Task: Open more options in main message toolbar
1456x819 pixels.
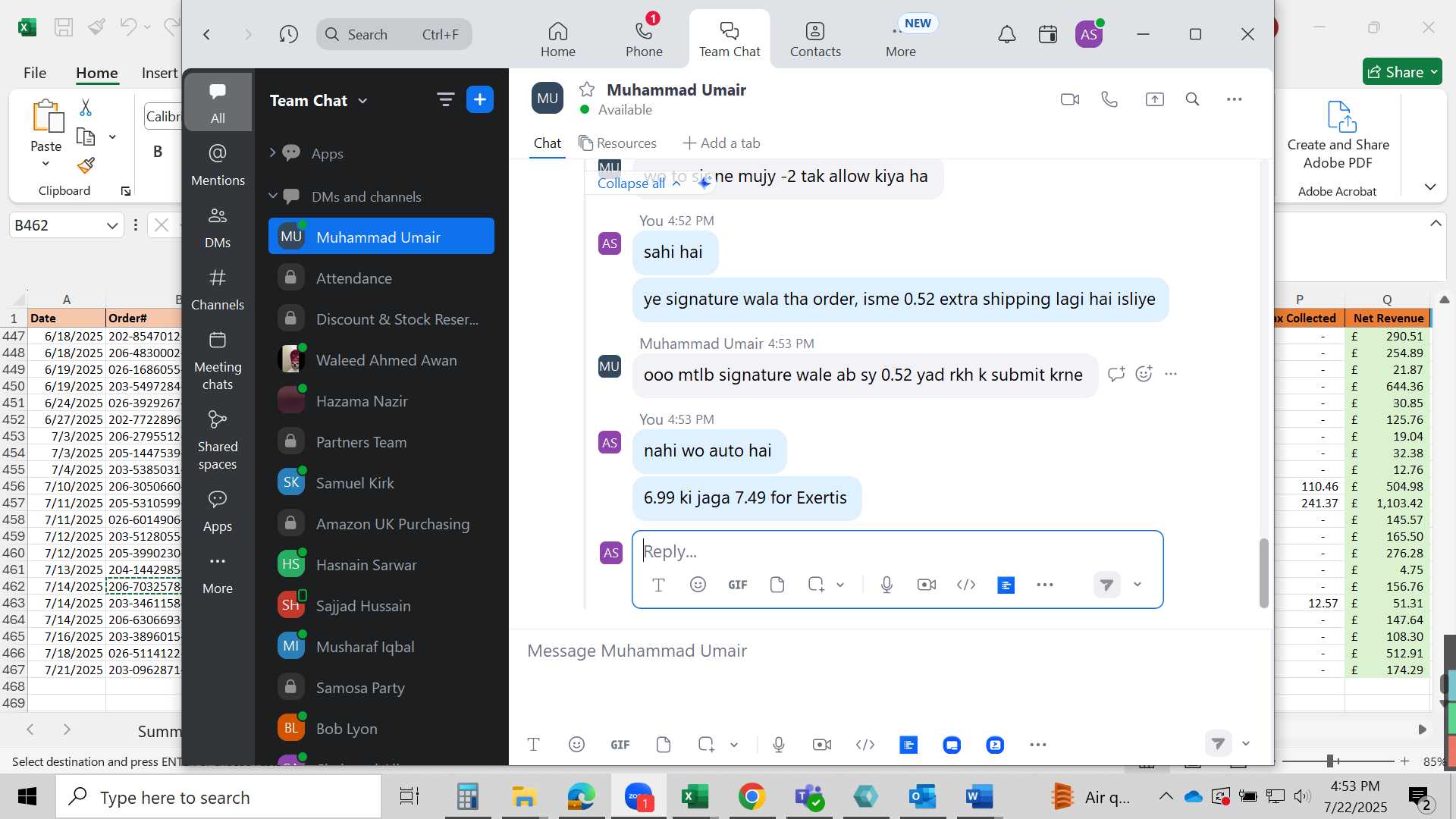Action: pos(1038,745)
